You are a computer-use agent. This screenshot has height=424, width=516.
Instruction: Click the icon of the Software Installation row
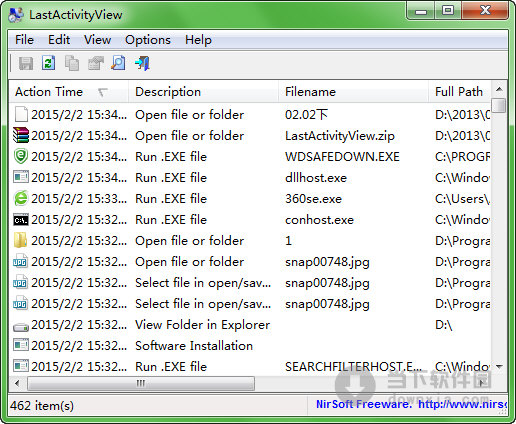pyautogui.click(x=21, y=345)
